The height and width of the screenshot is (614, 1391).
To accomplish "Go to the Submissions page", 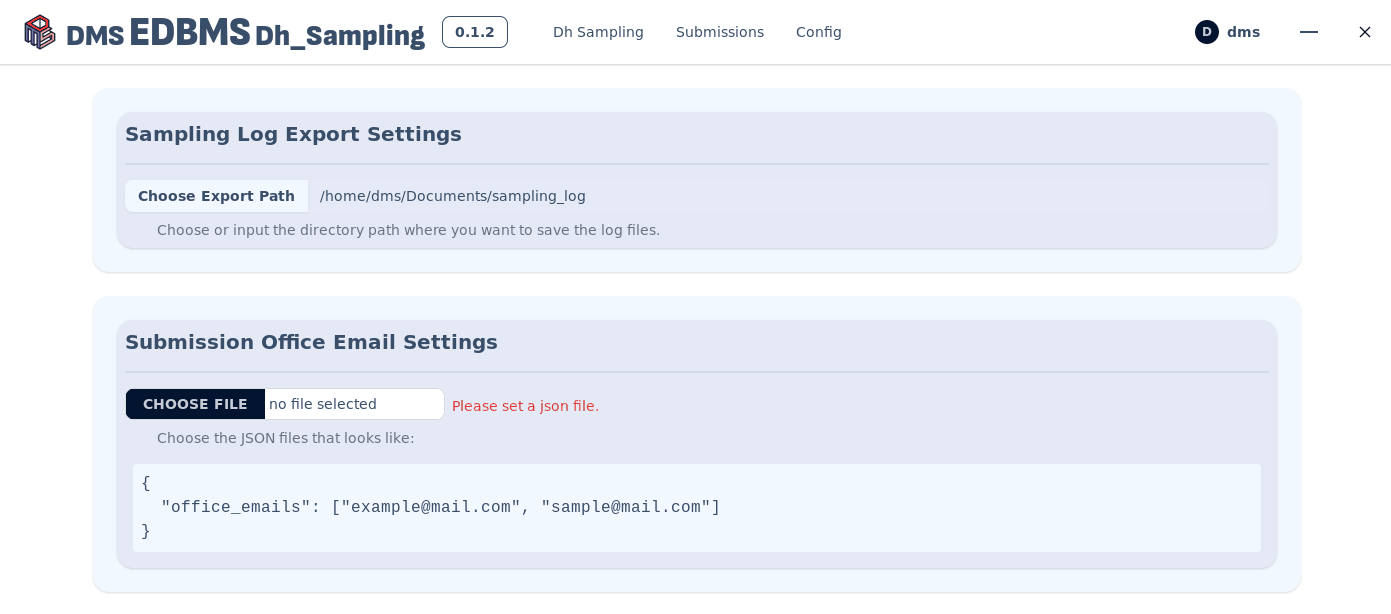I will point(719,32).
